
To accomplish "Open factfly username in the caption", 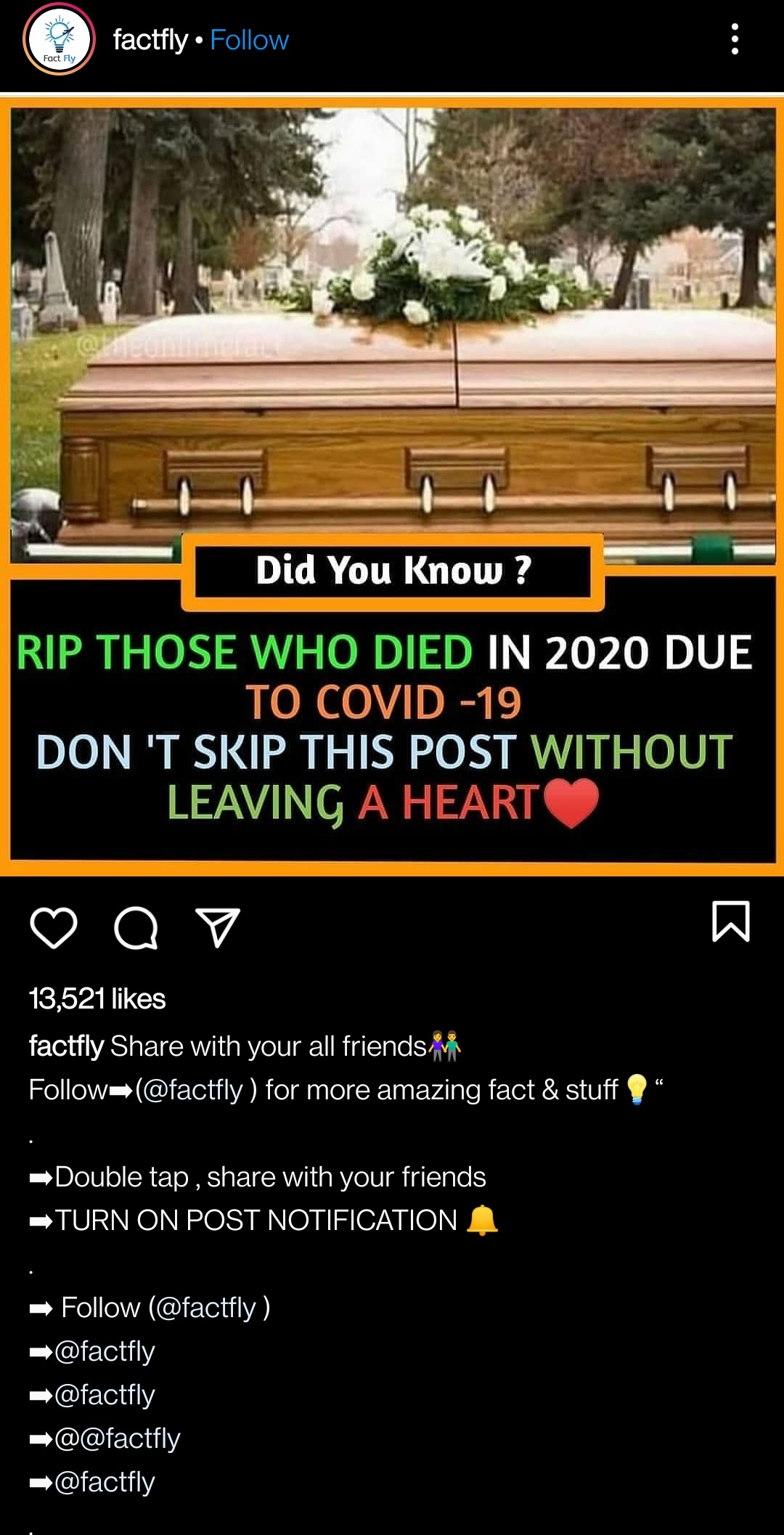I will [x=66, y=1046].
